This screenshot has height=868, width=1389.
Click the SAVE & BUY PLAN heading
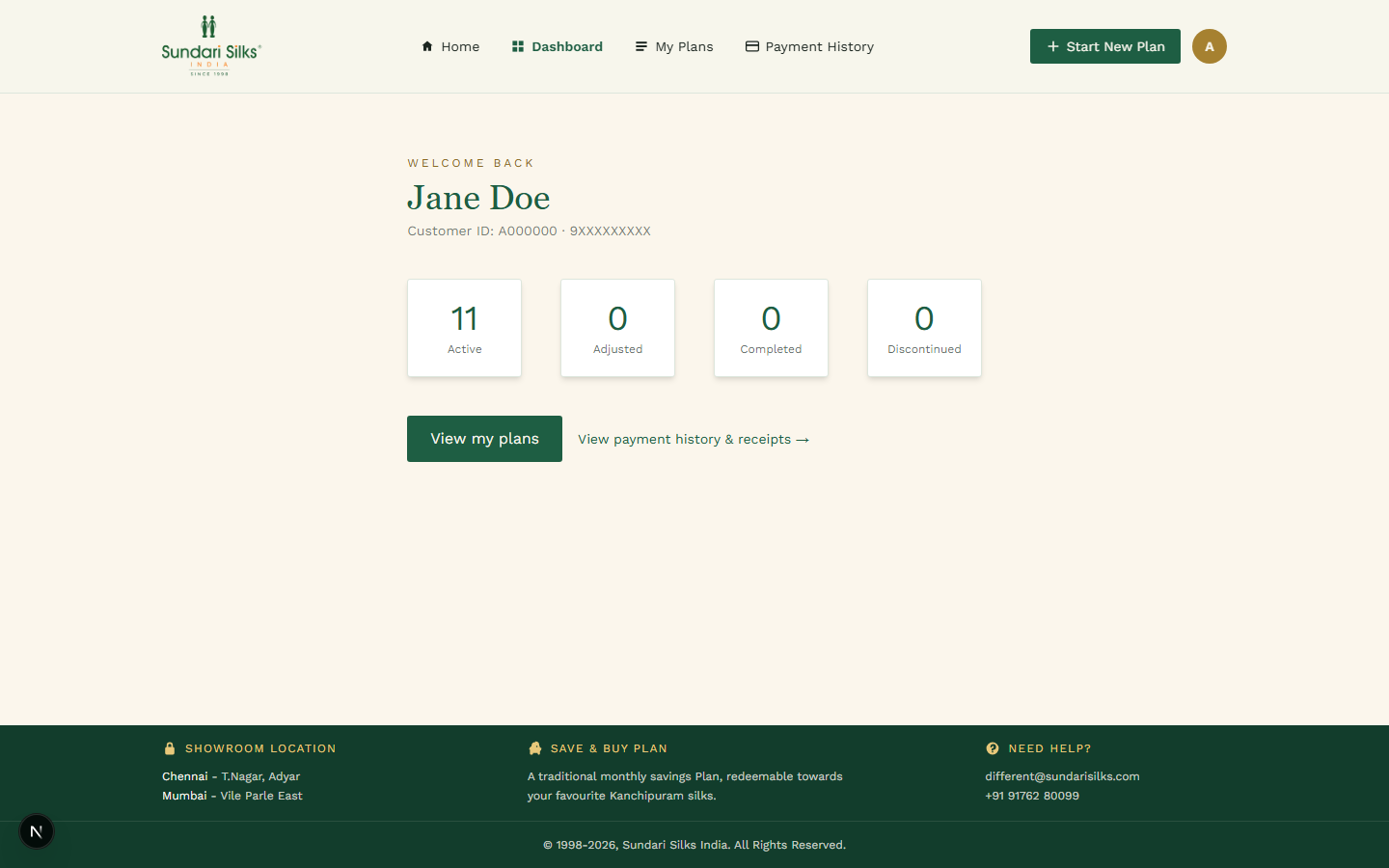(x=609, y=748)
